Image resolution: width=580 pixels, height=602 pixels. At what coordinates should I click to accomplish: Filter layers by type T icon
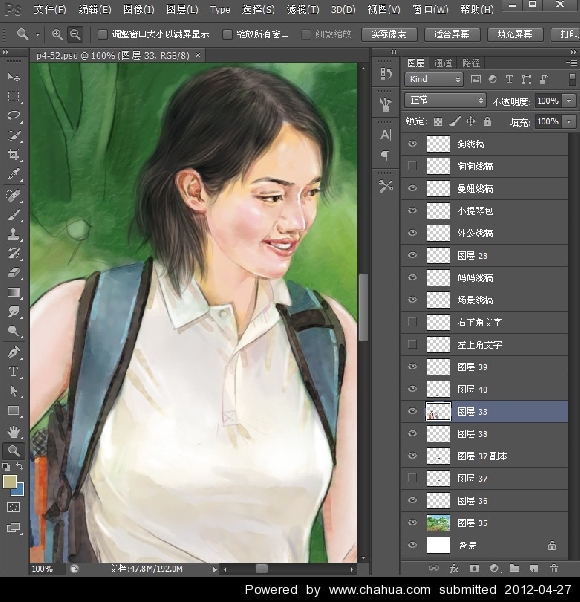coord(509,79)
